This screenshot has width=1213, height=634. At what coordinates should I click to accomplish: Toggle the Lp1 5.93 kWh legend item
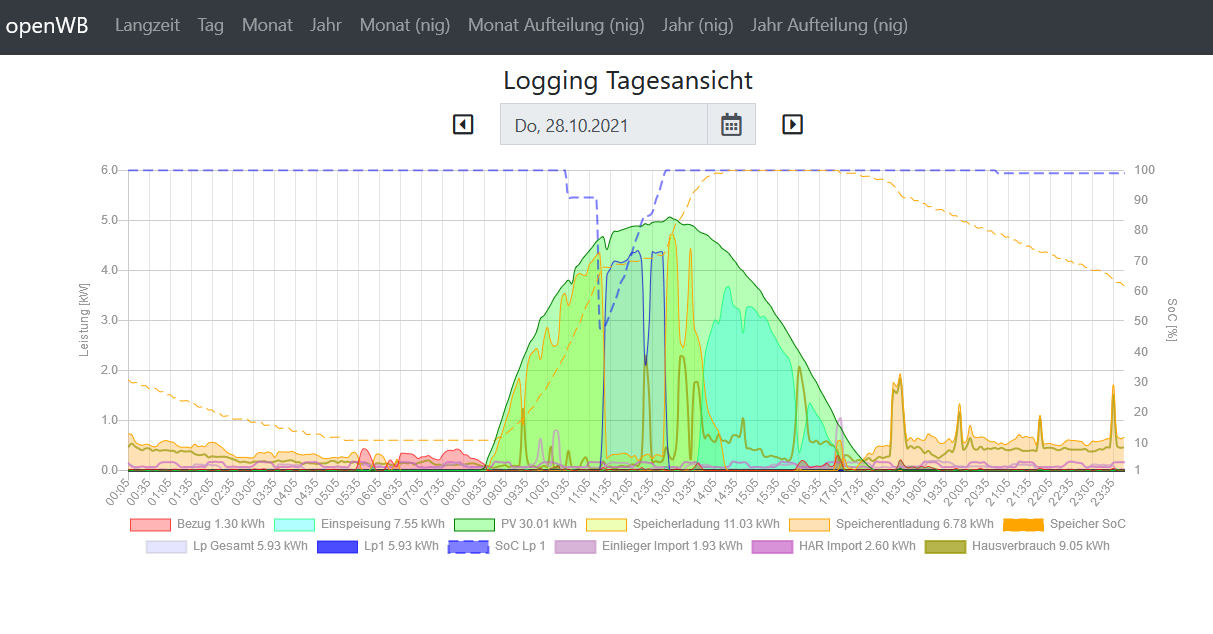[x=378, y=546]
